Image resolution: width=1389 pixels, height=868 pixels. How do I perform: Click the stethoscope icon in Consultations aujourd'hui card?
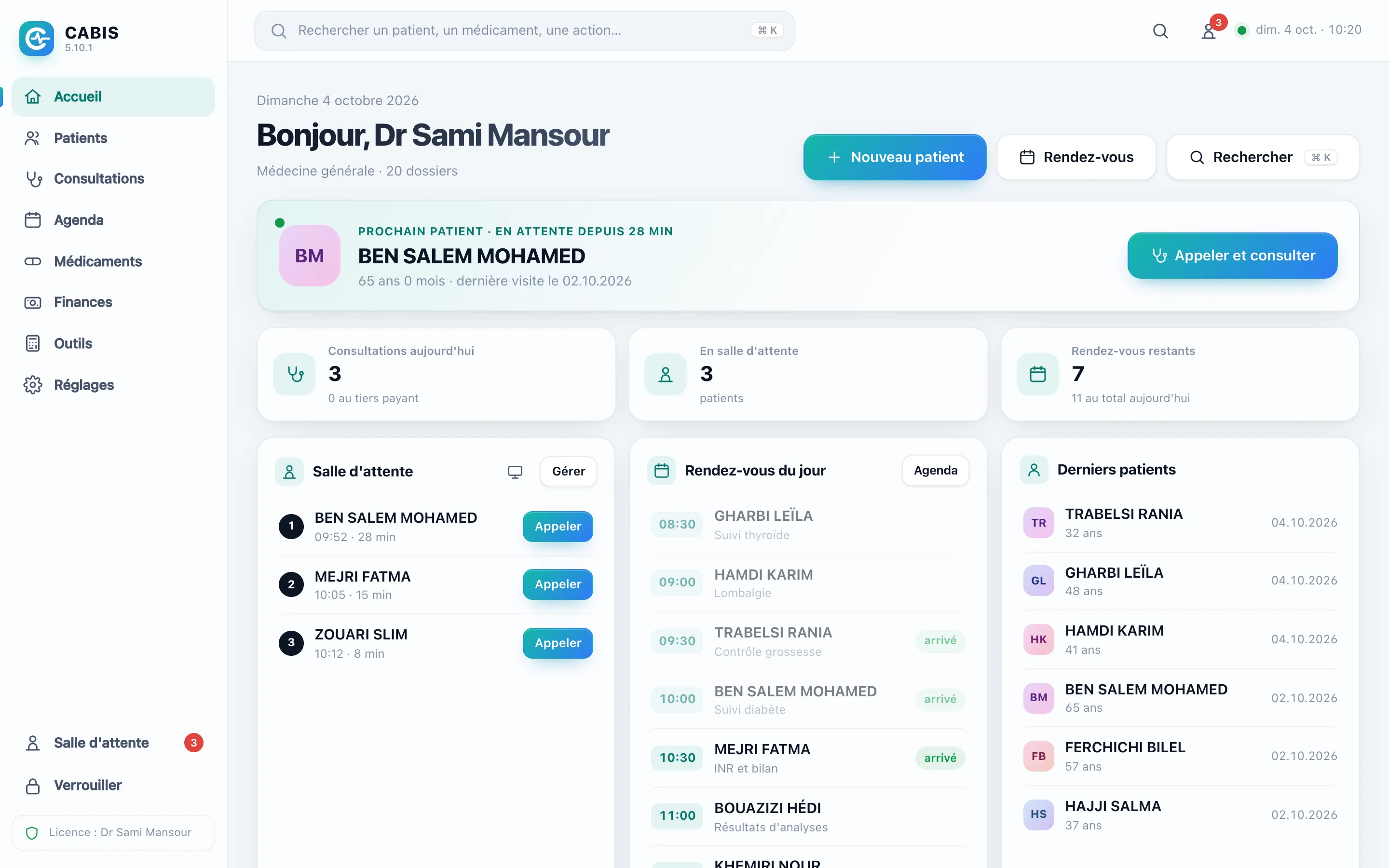point(295,374)
